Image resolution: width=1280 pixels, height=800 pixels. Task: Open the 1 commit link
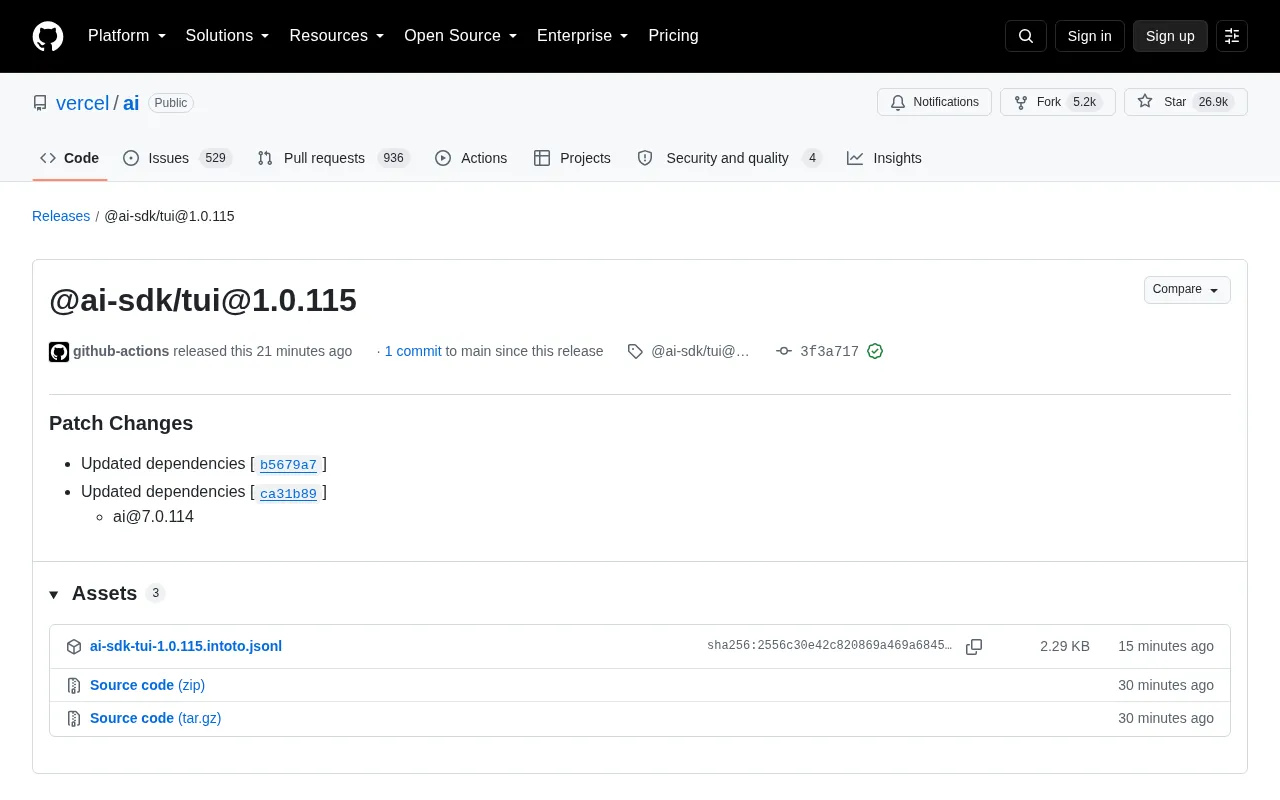413,351
